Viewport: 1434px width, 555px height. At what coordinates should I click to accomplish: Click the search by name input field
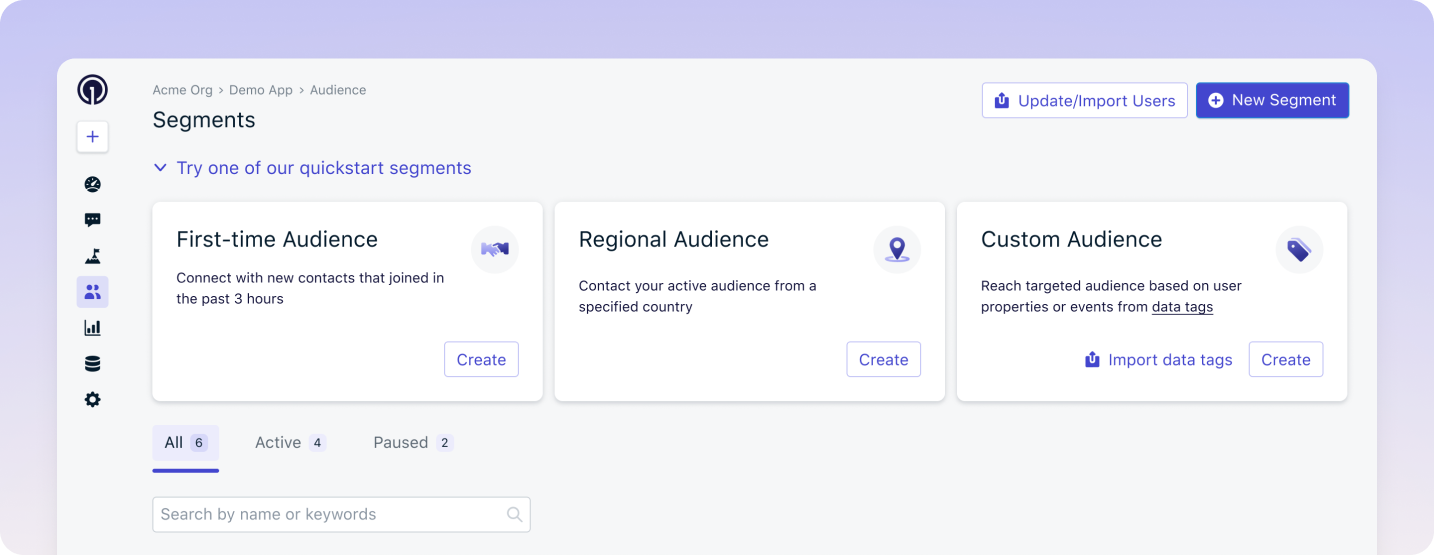330,514
